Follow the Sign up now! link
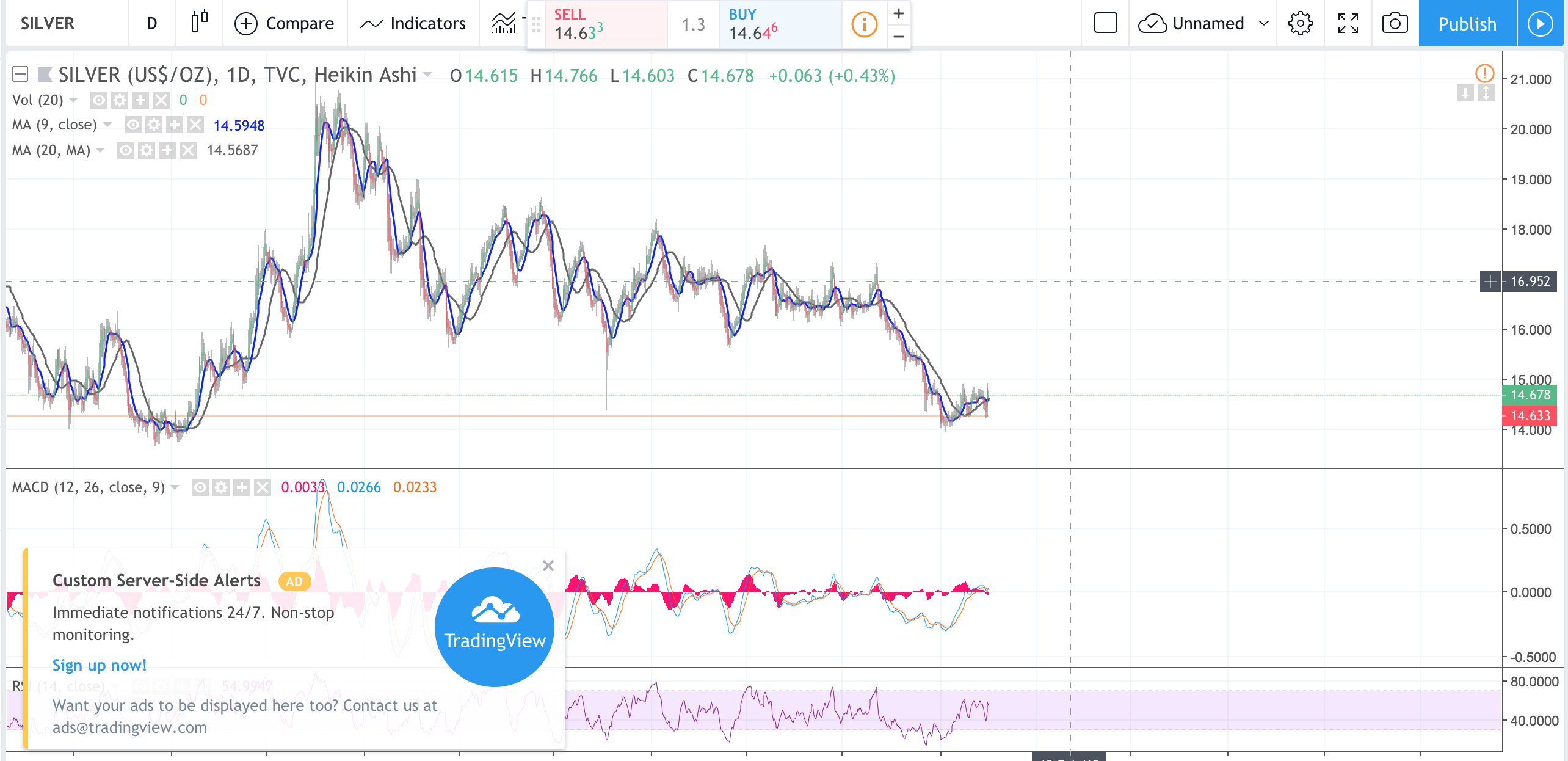 pyautogui.click(x=100, y=665)
